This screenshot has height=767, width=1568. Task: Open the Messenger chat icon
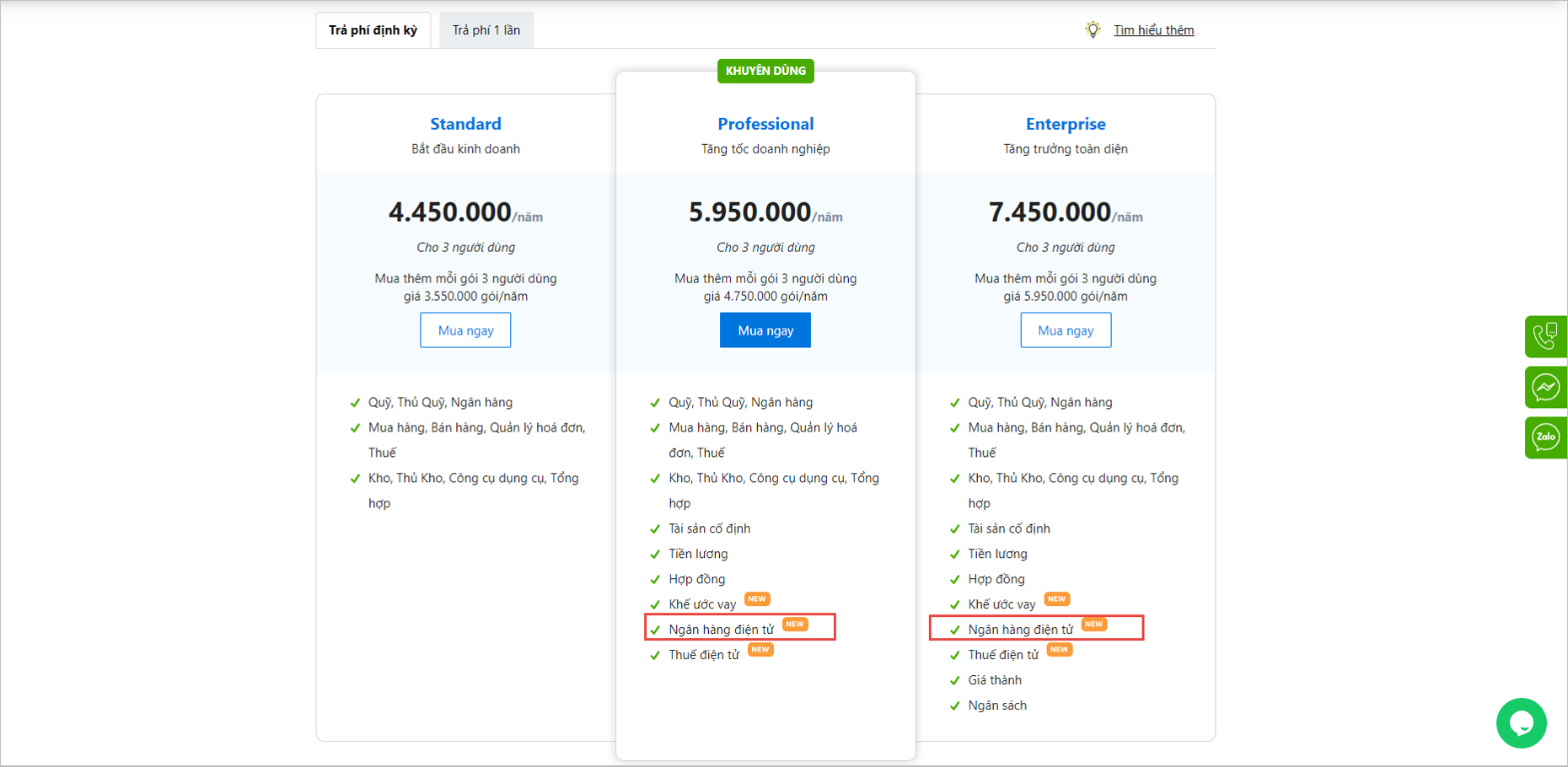[x=1545, y=387]
